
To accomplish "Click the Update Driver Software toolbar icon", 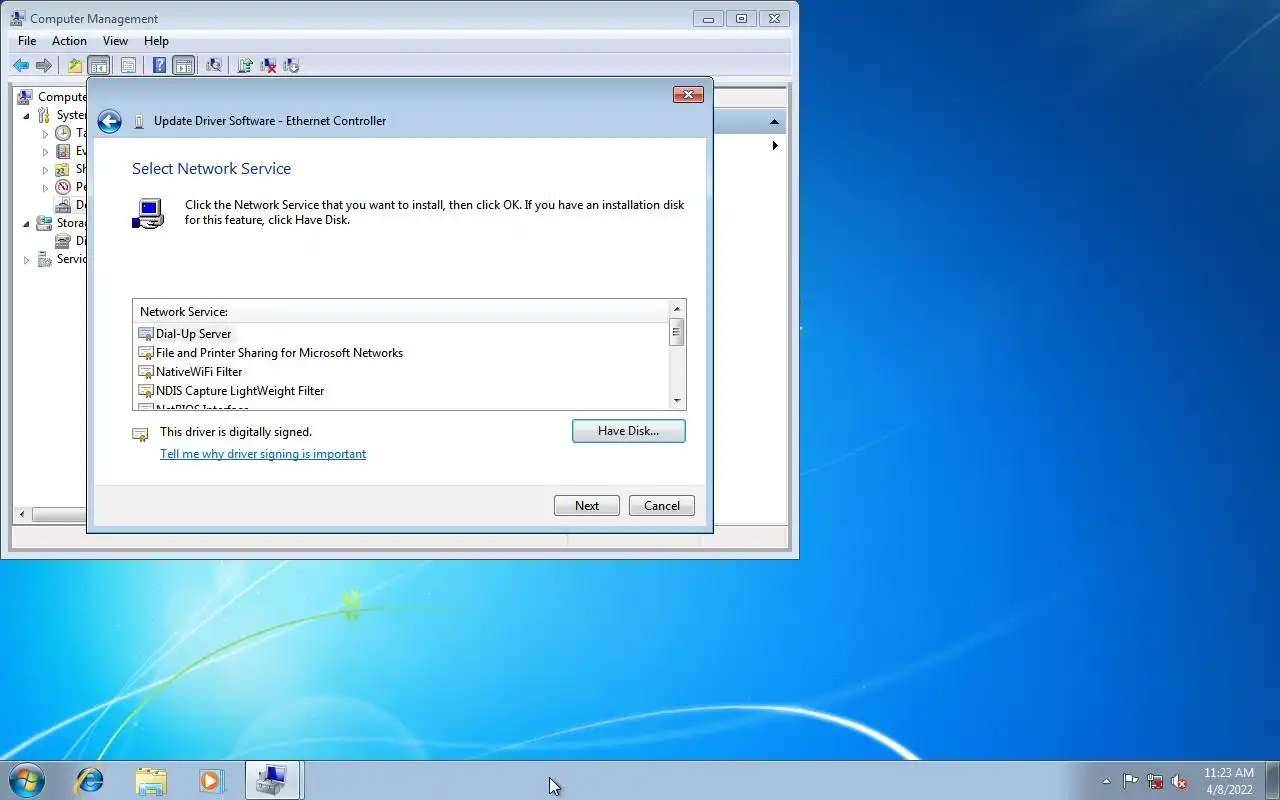I will point(244,65).
